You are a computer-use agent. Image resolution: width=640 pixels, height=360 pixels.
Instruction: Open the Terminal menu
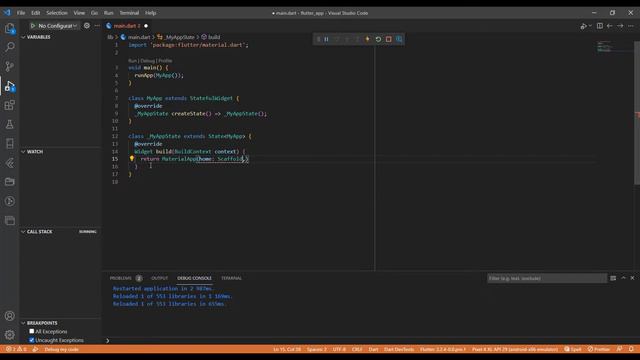pyautogui.click(x=129, y=13)
